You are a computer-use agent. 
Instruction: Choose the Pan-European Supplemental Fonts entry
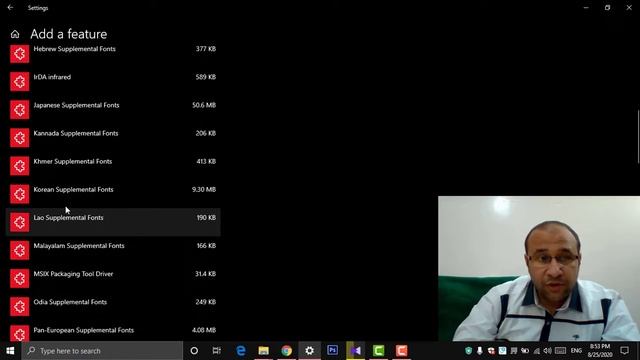click(x=113, y=331)
